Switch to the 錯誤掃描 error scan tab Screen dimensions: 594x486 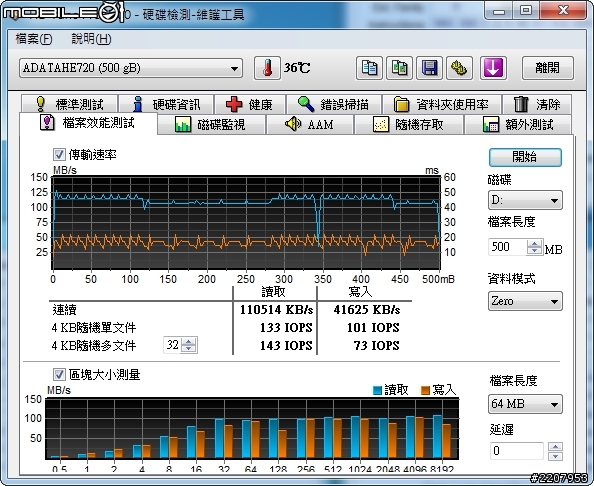334,104
